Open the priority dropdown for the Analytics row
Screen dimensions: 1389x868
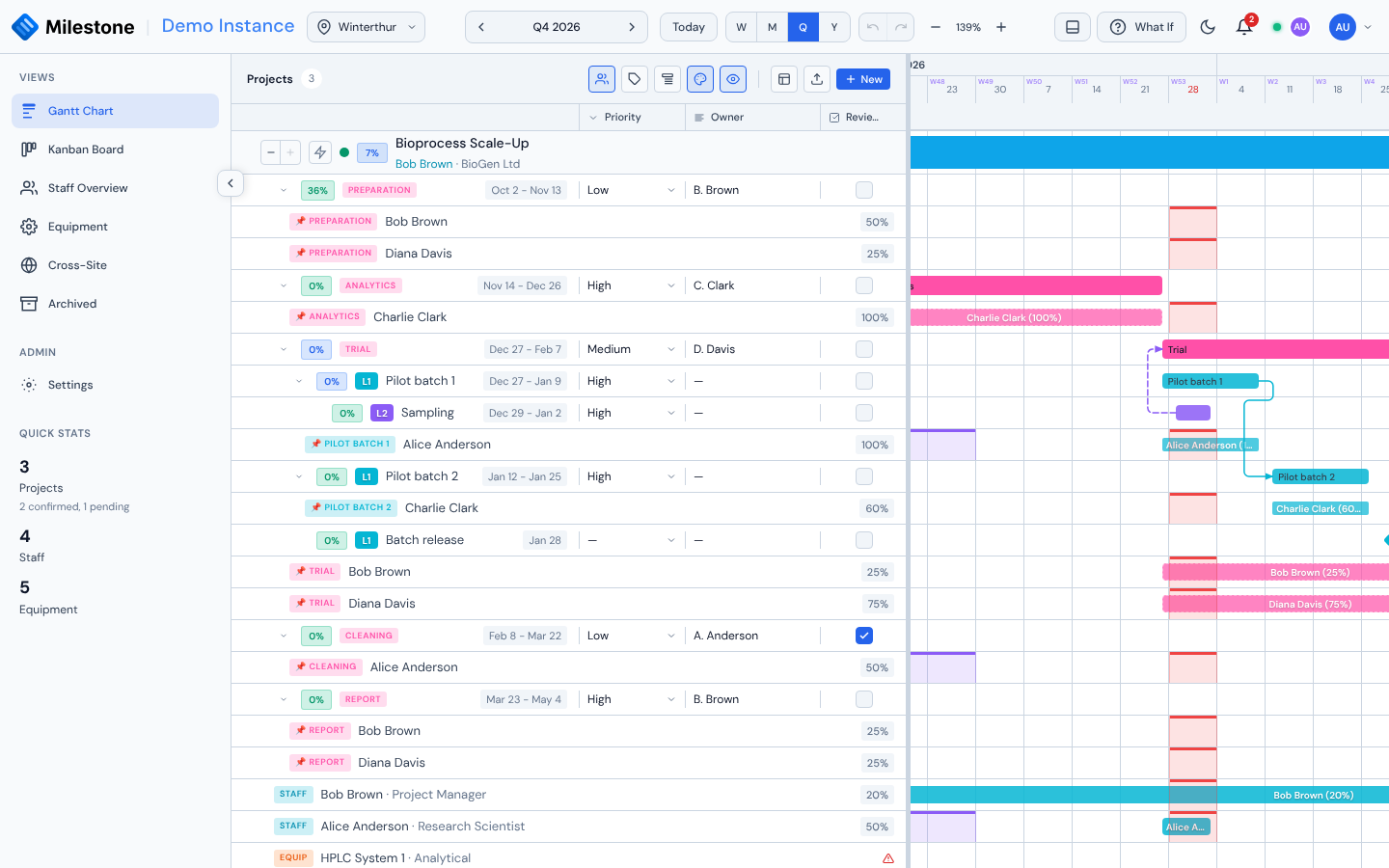tap(631, 285)
